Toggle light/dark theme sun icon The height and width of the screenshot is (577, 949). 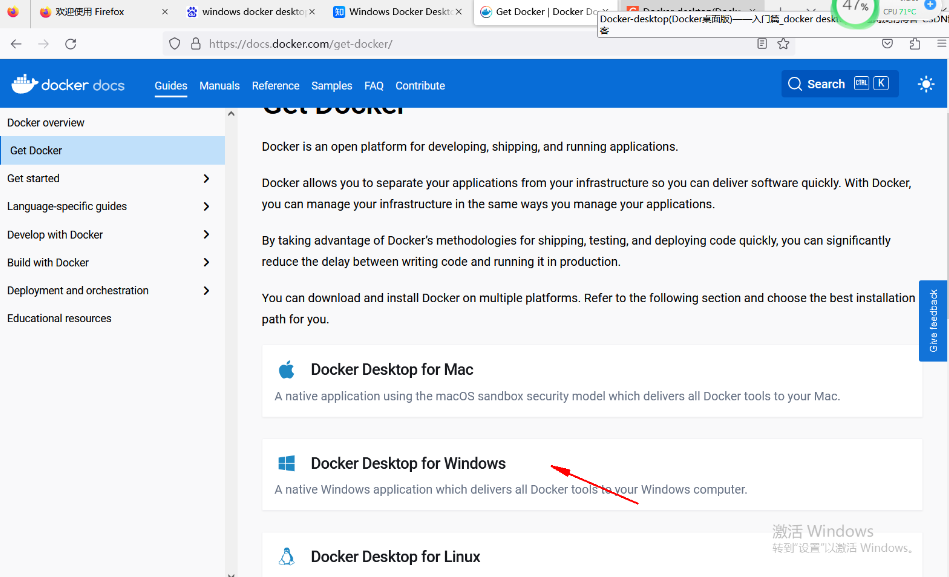point(925,84)
